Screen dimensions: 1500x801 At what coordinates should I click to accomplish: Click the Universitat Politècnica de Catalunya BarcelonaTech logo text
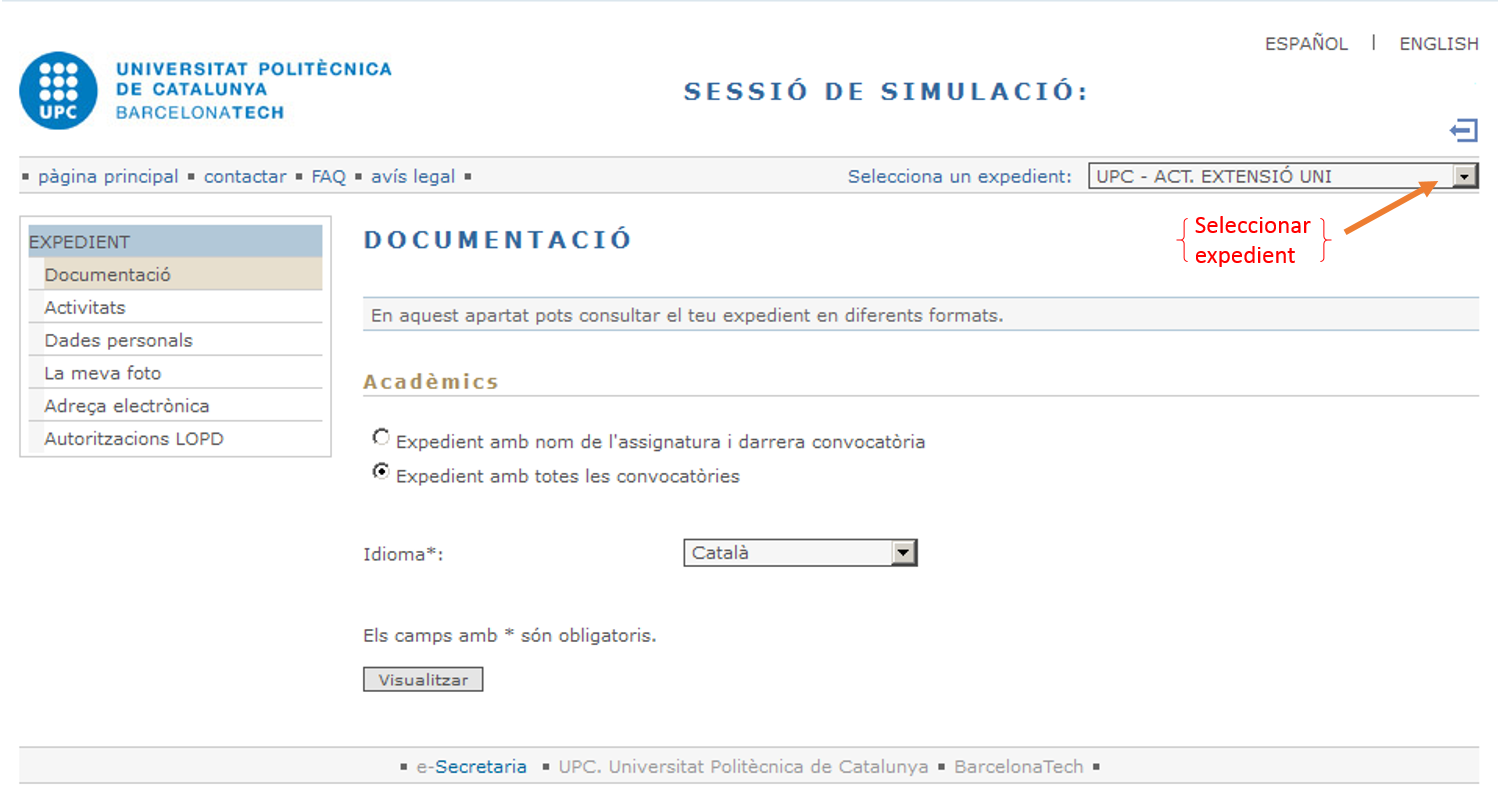coord(254,91)
